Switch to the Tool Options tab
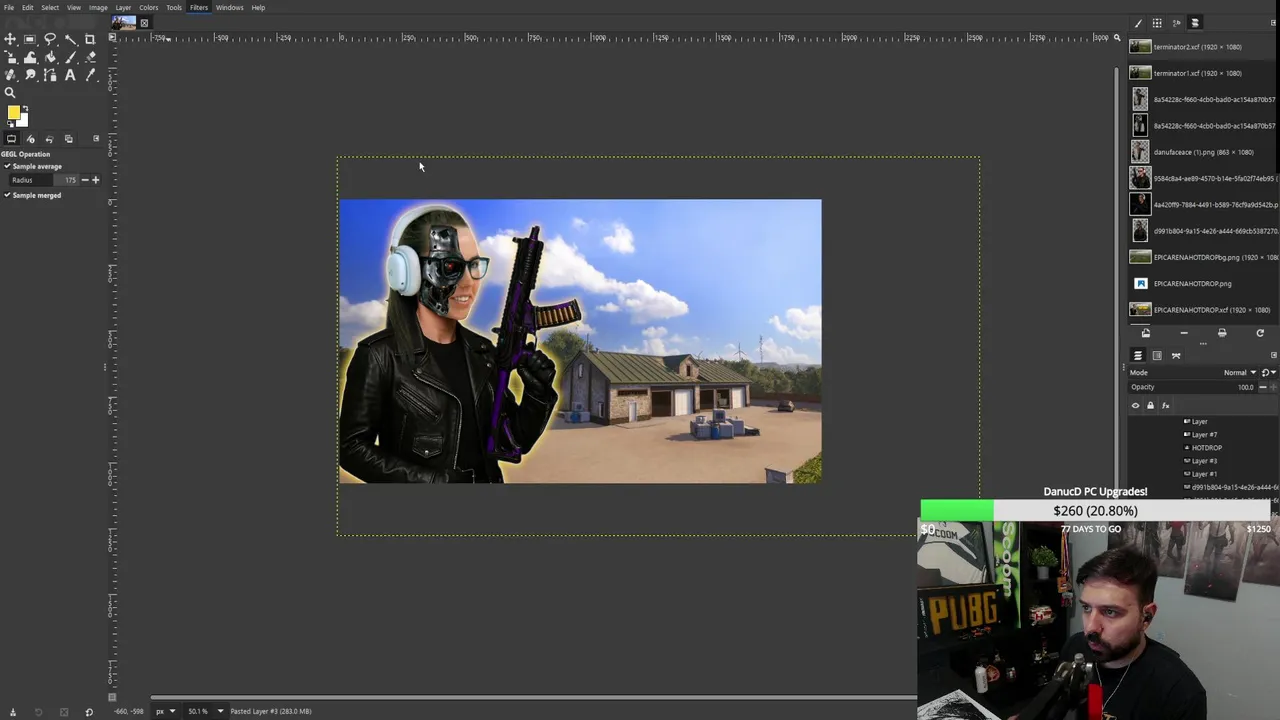 coord(11,139)
